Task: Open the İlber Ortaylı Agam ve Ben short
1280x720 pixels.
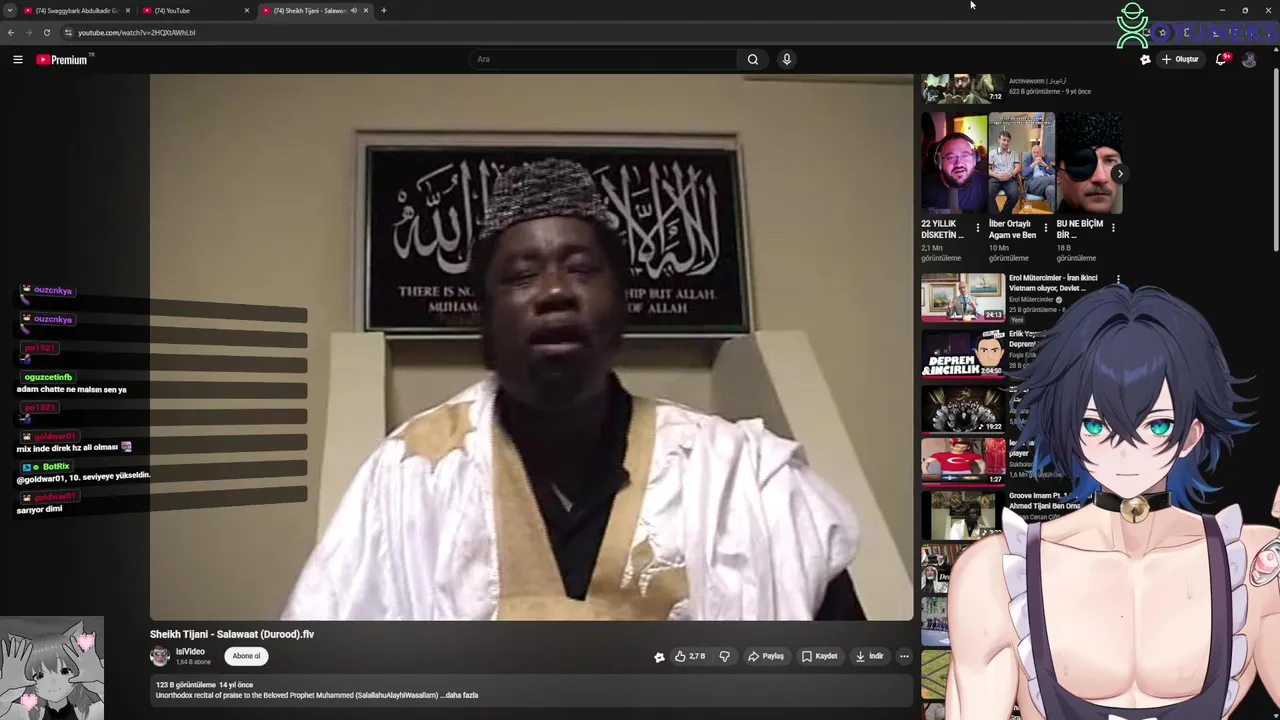Action: pos(1021,163)
